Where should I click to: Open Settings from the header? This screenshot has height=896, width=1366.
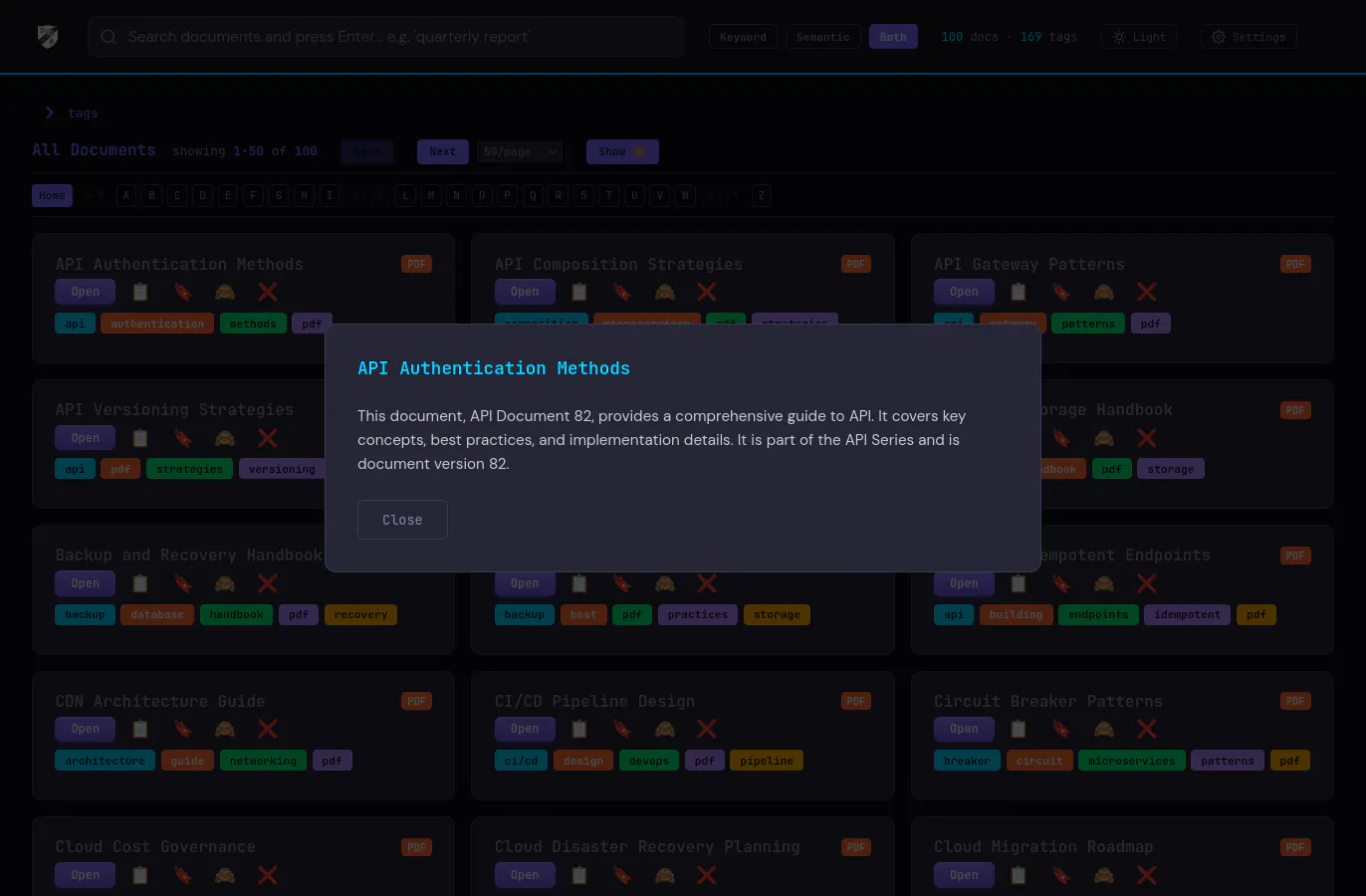tap(1249, 37)
